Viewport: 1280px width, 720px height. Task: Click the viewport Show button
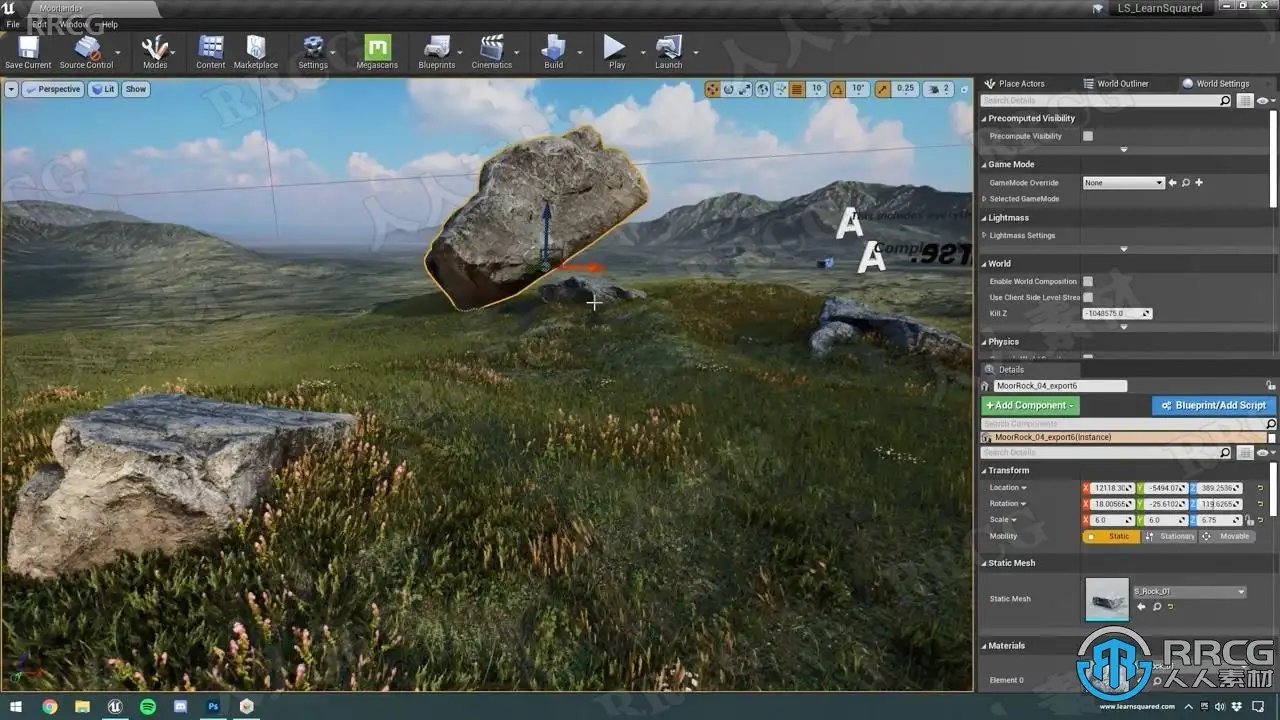coord(136,89)
